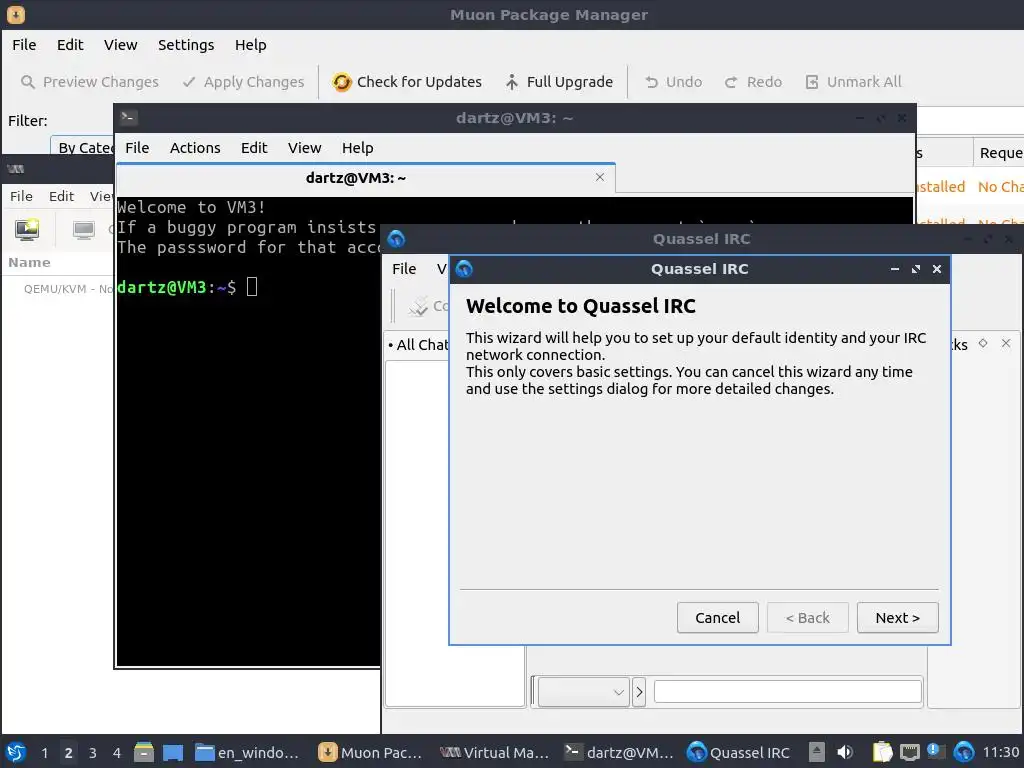Image resolution: width=1024 pixels, height=768 pixels.
Task: Float the Quassel right dock panel
Action: (983, 344)
